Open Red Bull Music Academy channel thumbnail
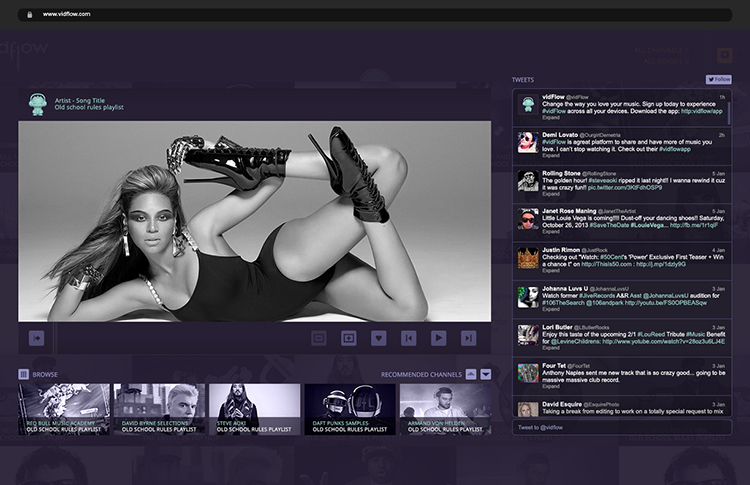The width and height of the screenshot is (750, 485). point(64,409)
